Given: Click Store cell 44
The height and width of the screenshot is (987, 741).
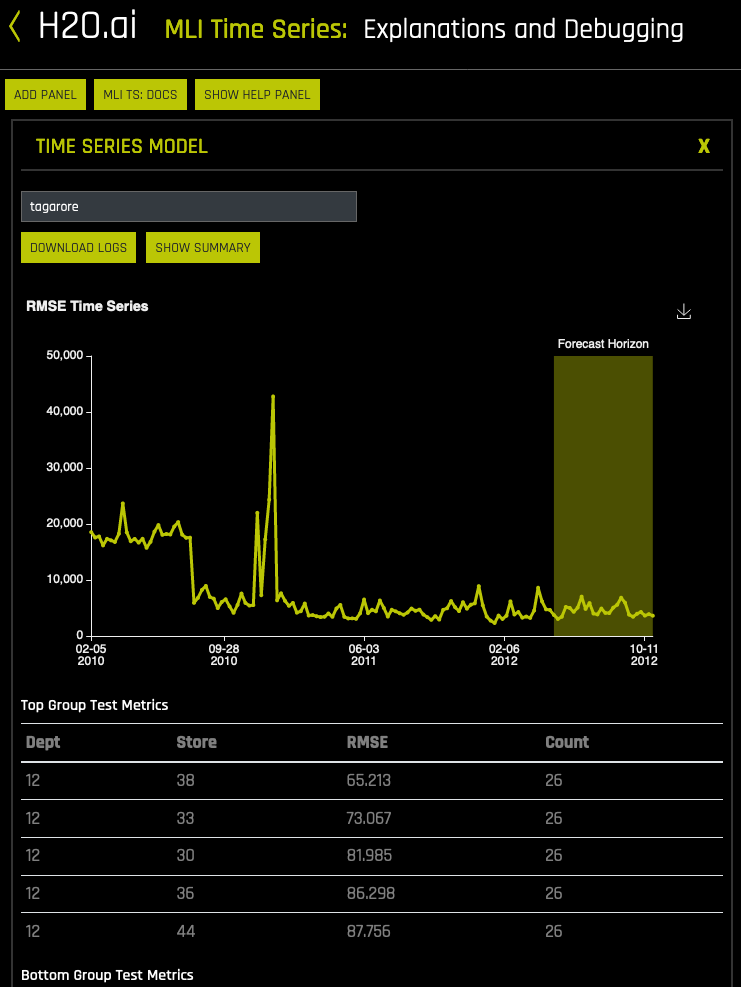Looking at the screenshot, I should point(186,931).
